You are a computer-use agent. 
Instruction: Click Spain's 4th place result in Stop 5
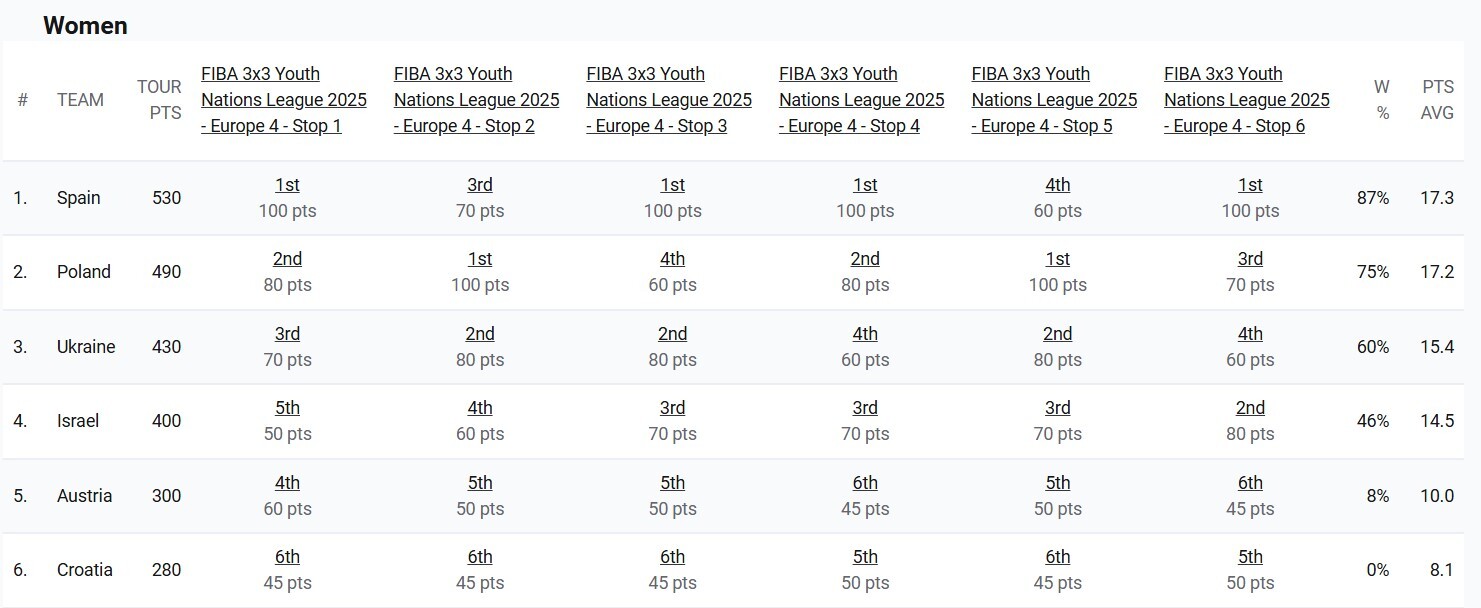[1058, 185]
